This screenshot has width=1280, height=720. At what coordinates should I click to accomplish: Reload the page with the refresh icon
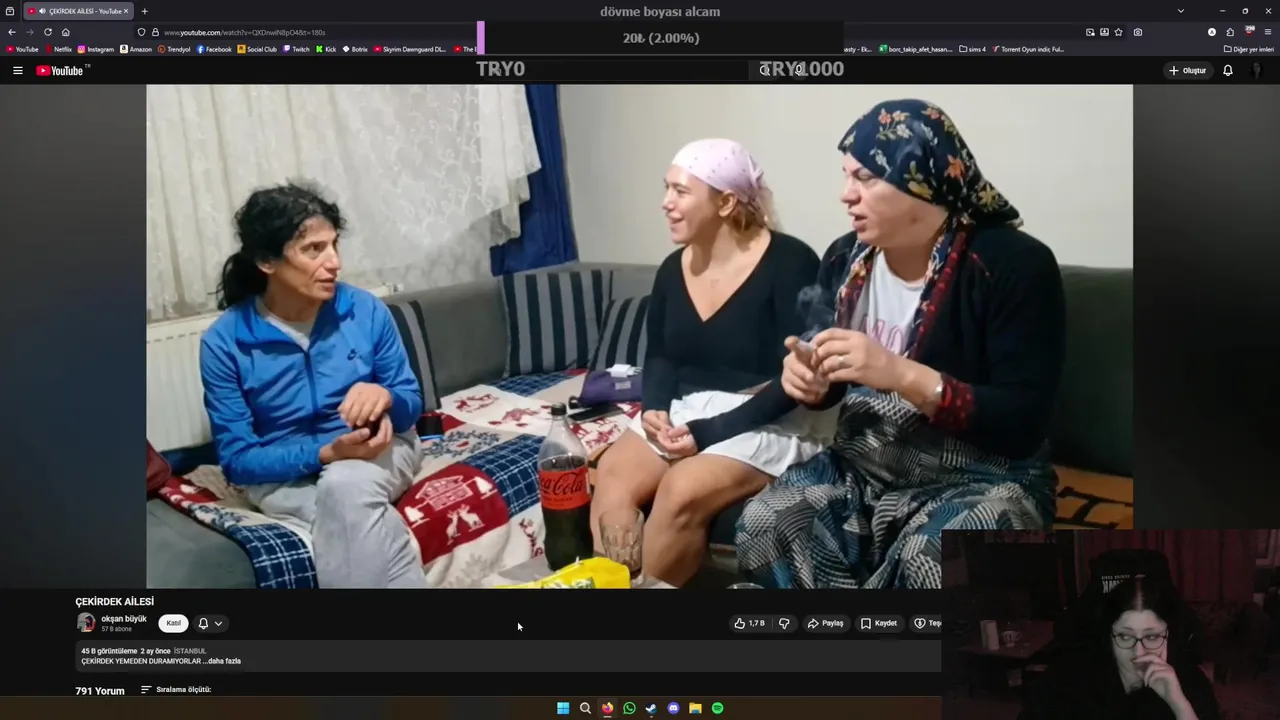tap(47, 32)
